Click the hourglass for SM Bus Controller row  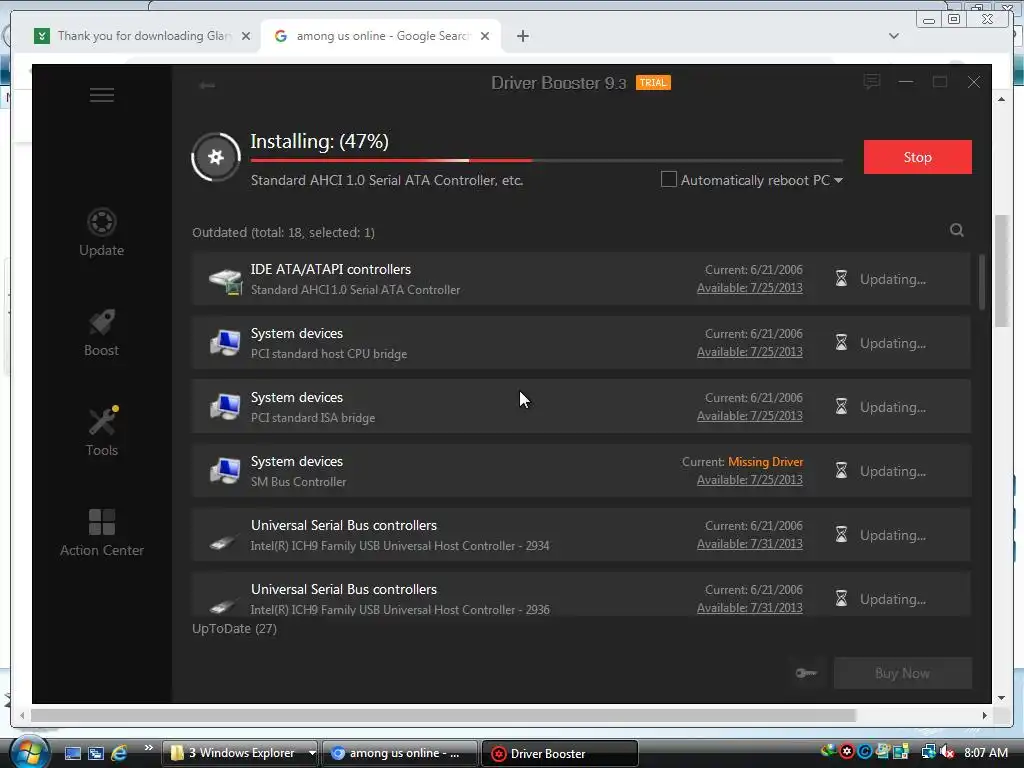click(841, 471)
